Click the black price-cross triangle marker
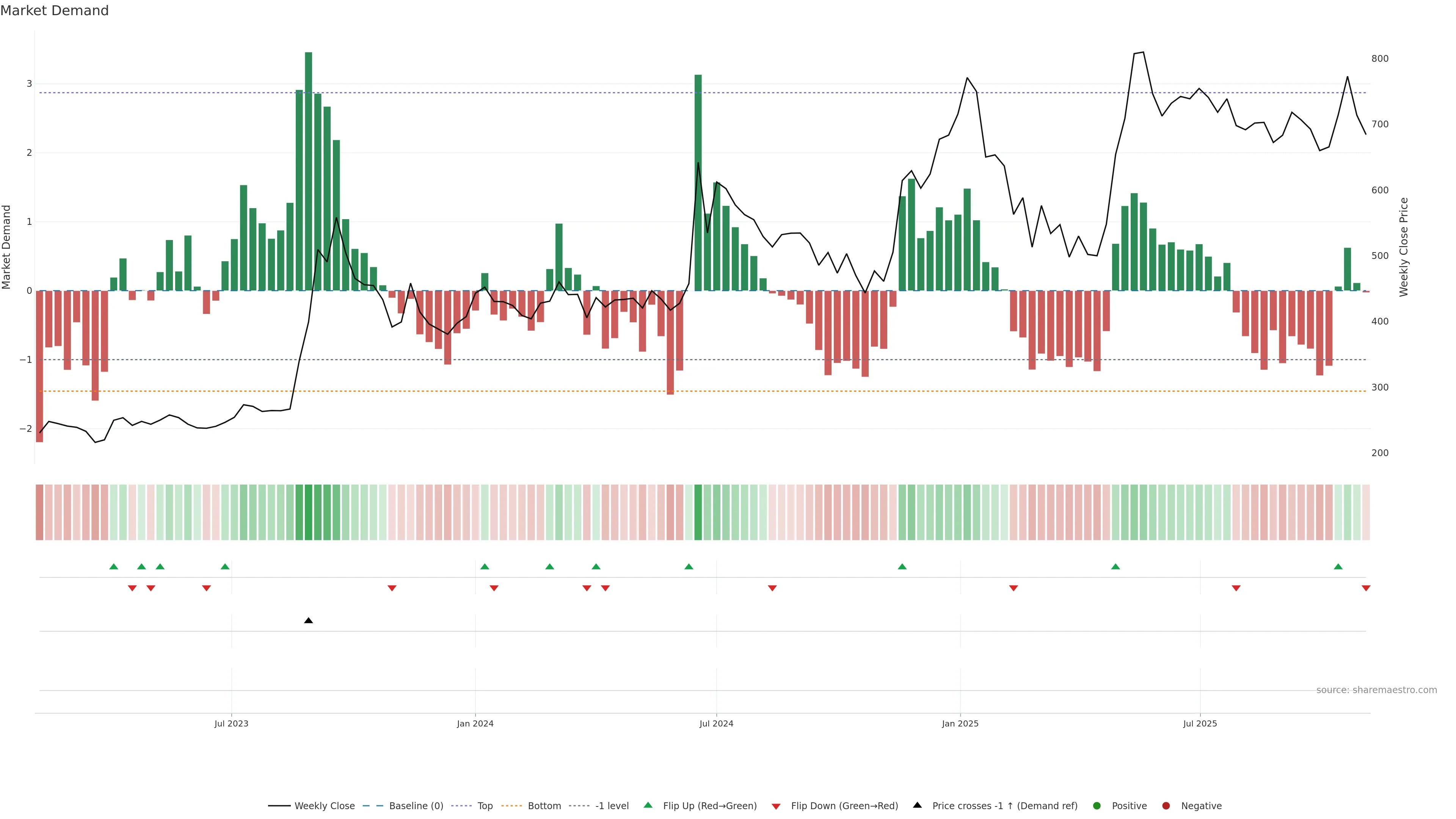 click(308, 621)
